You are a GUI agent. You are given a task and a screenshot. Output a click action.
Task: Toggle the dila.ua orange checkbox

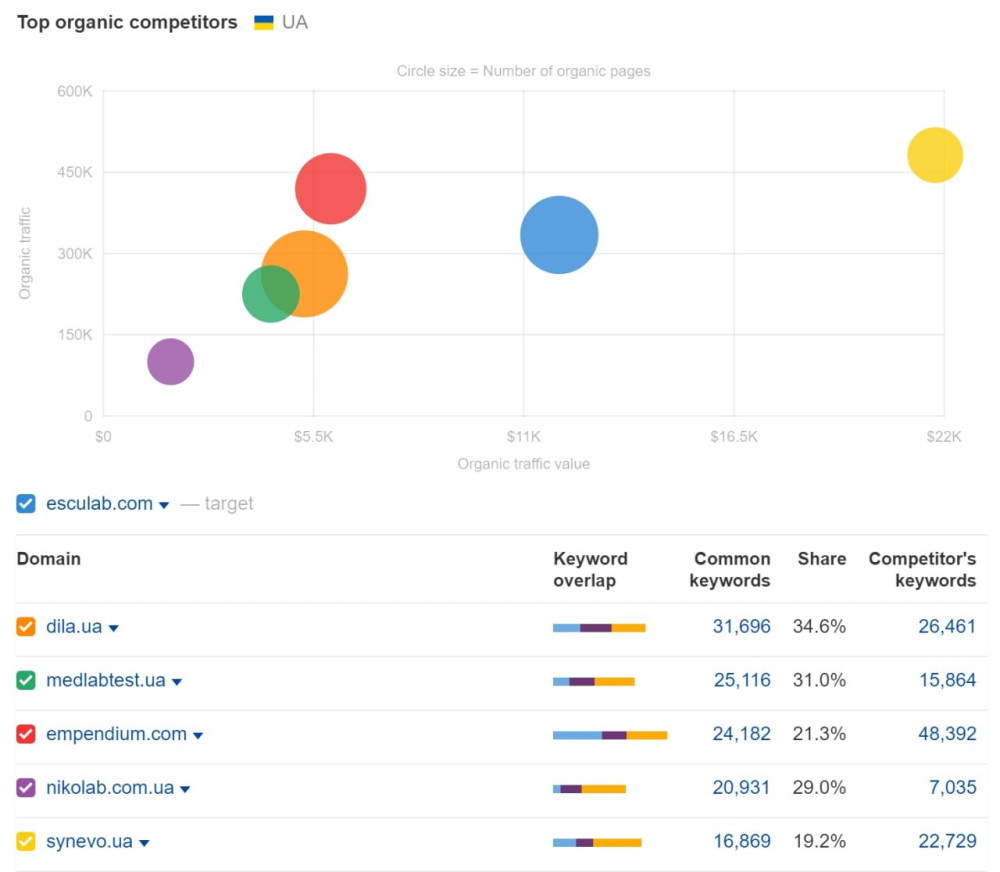point(26,626)
